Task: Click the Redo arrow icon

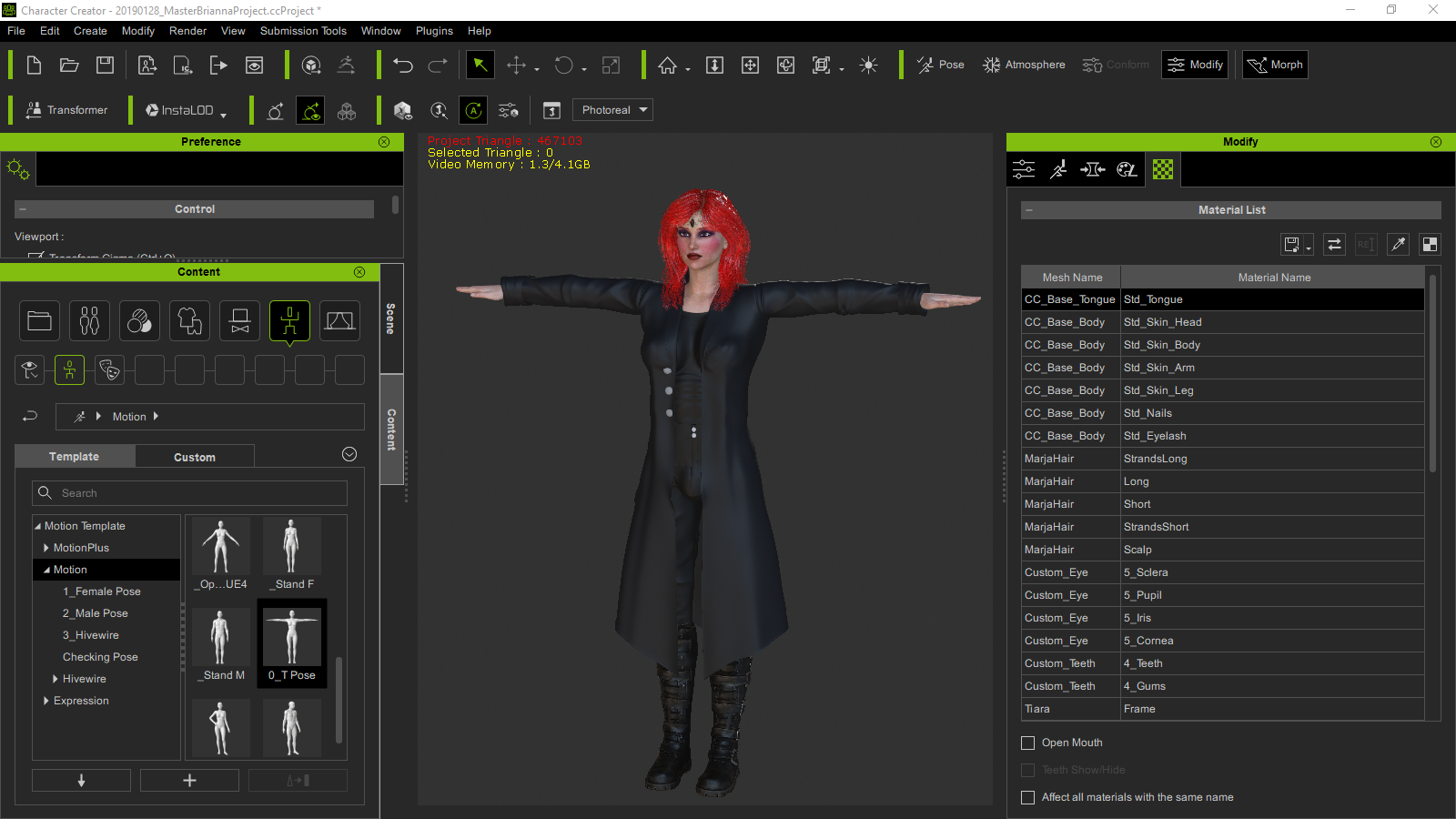Action: 438,65
